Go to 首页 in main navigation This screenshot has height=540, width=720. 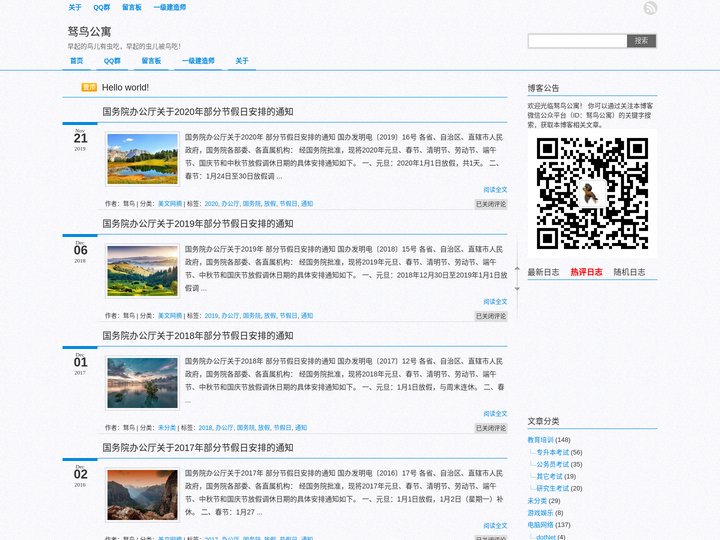77,61
